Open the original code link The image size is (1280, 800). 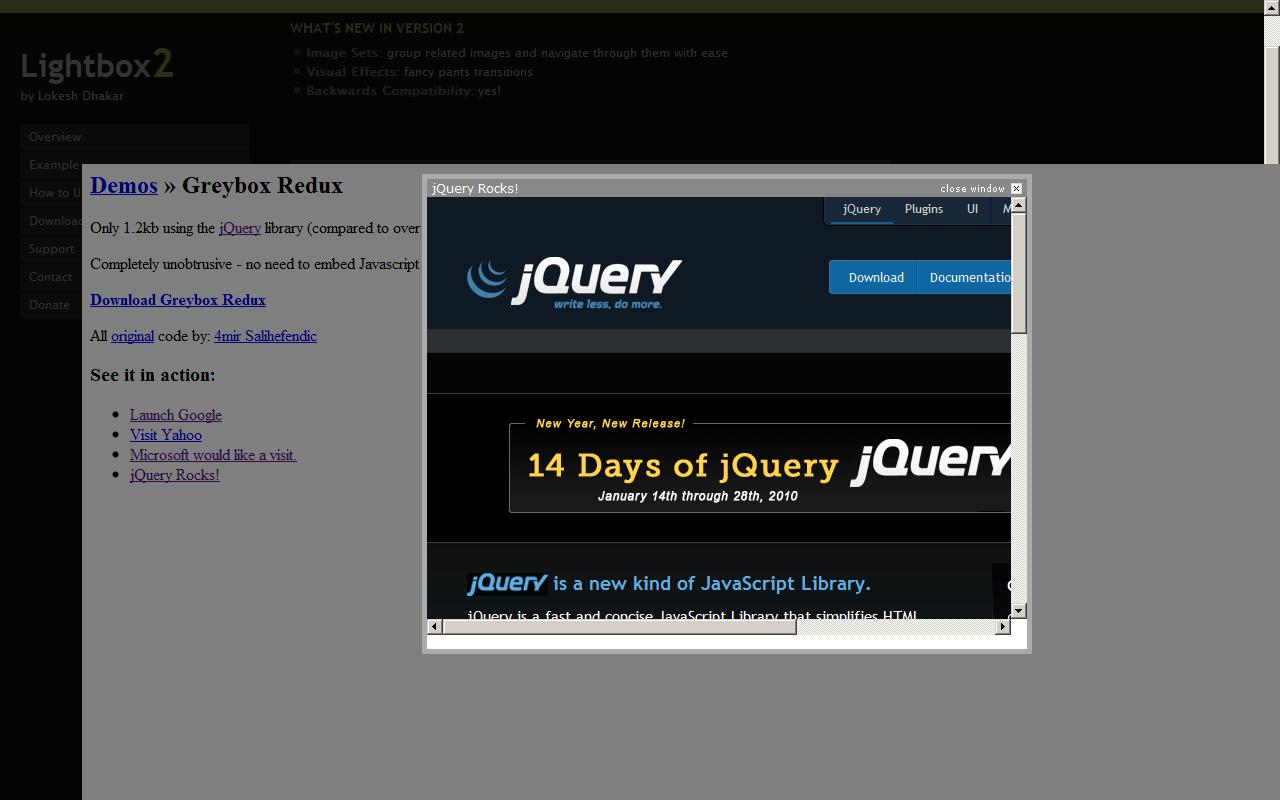[132, 336]
